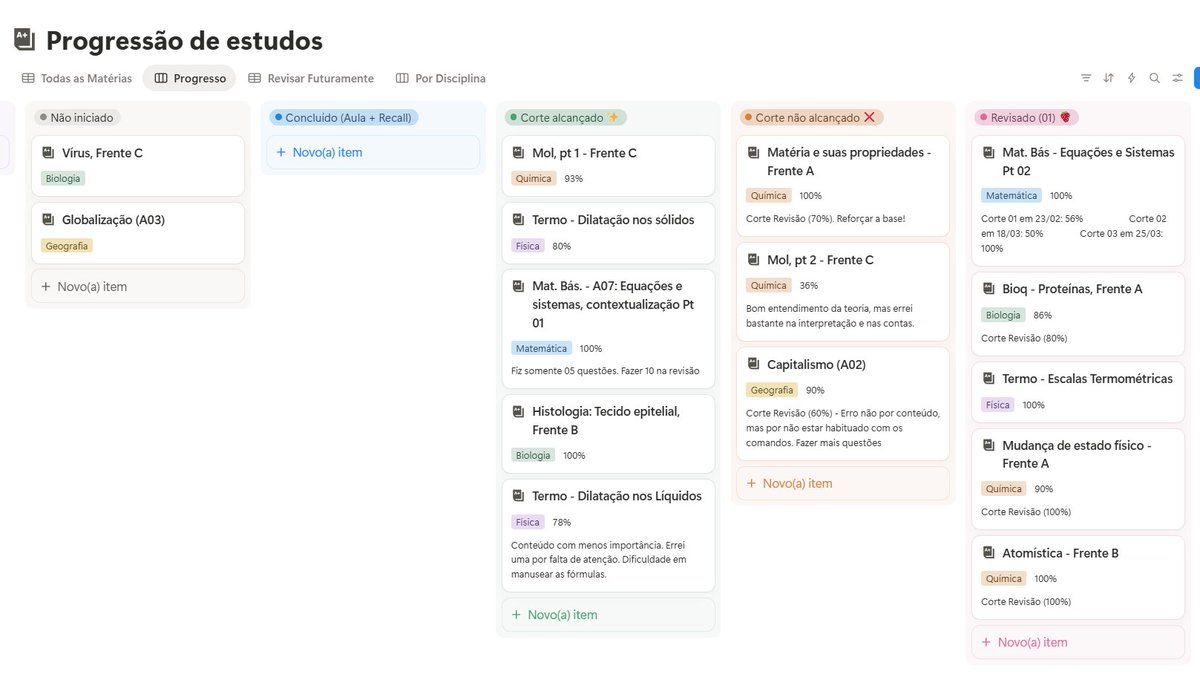This screenshot has width=1200, height=680.
Task: Click the book icon on Termo - Dilatação nos Líquidos
Action: (518, 496)
